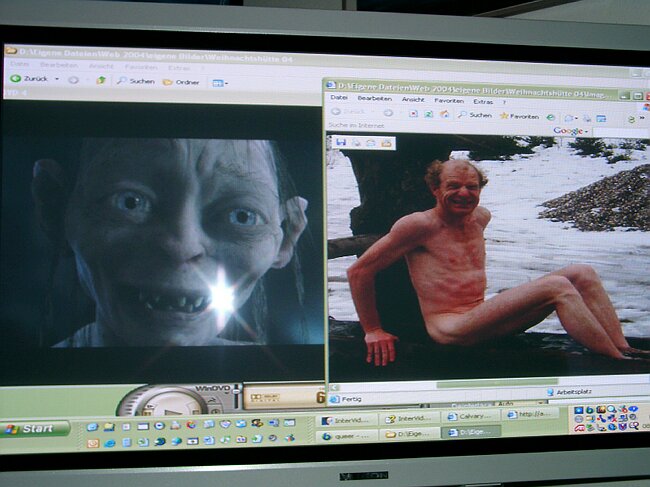Click the WinDVD vertical volume slider
Viewport: 650px width, 487px height.
tap(237, 396)
